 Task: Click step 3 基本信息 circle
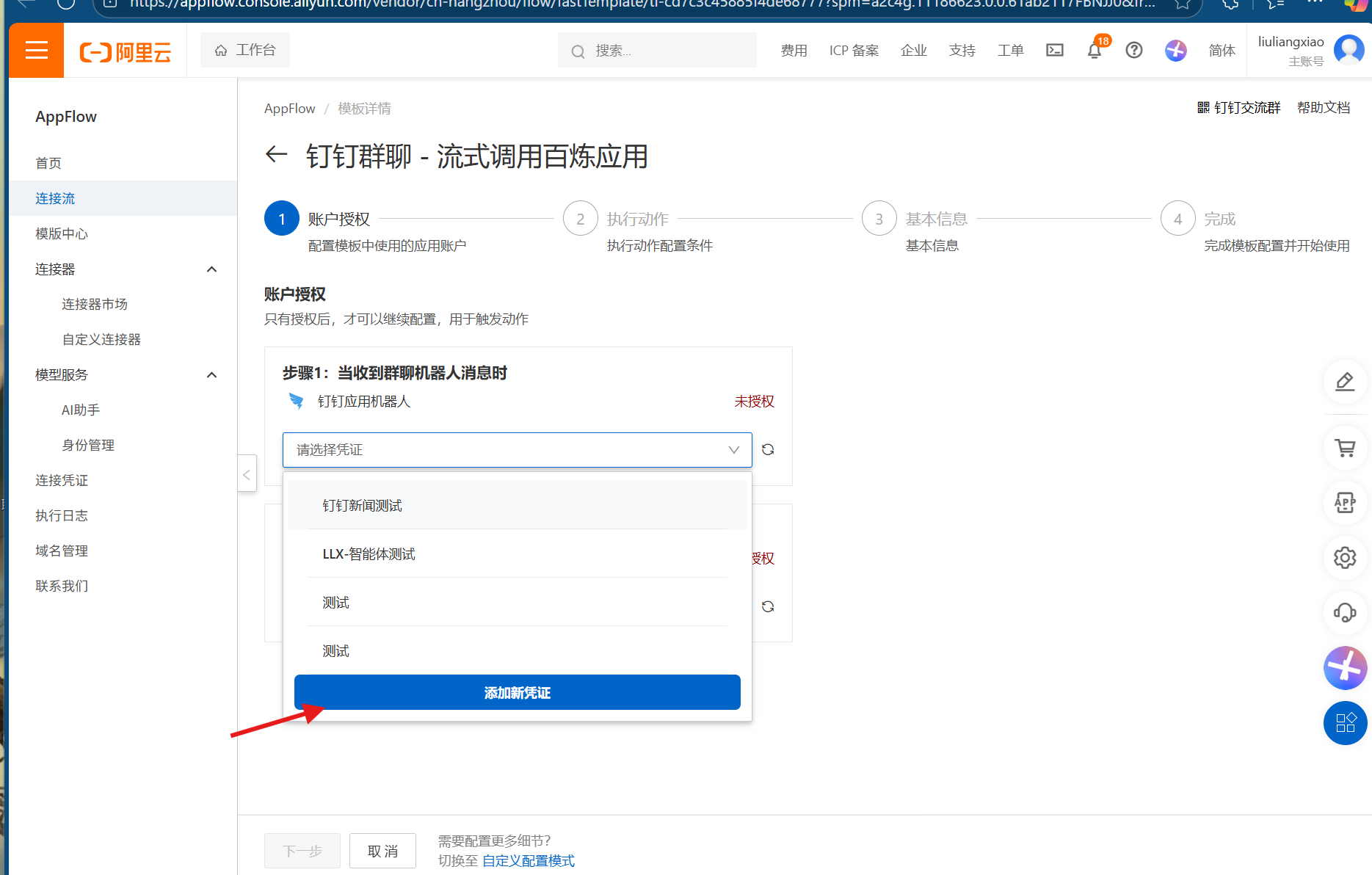(879, 218)
